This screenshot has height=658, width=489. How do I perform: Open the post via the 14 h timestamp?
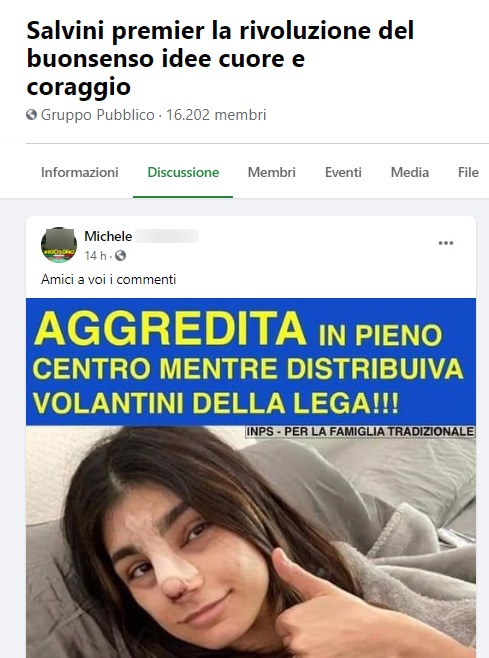[x=95, y=256]
